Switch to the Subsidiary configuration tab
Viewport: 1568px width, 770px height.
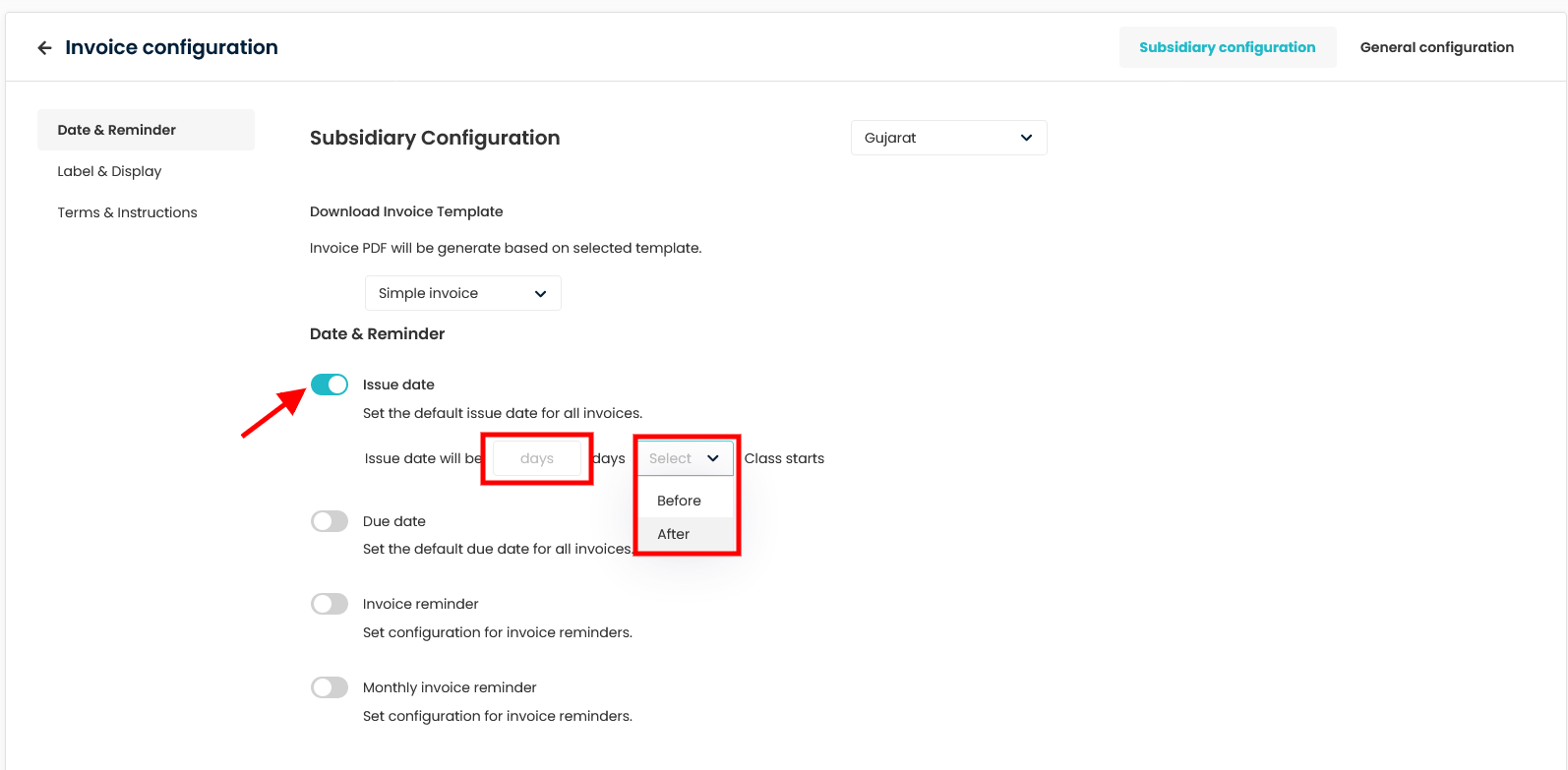[1227, 47]
